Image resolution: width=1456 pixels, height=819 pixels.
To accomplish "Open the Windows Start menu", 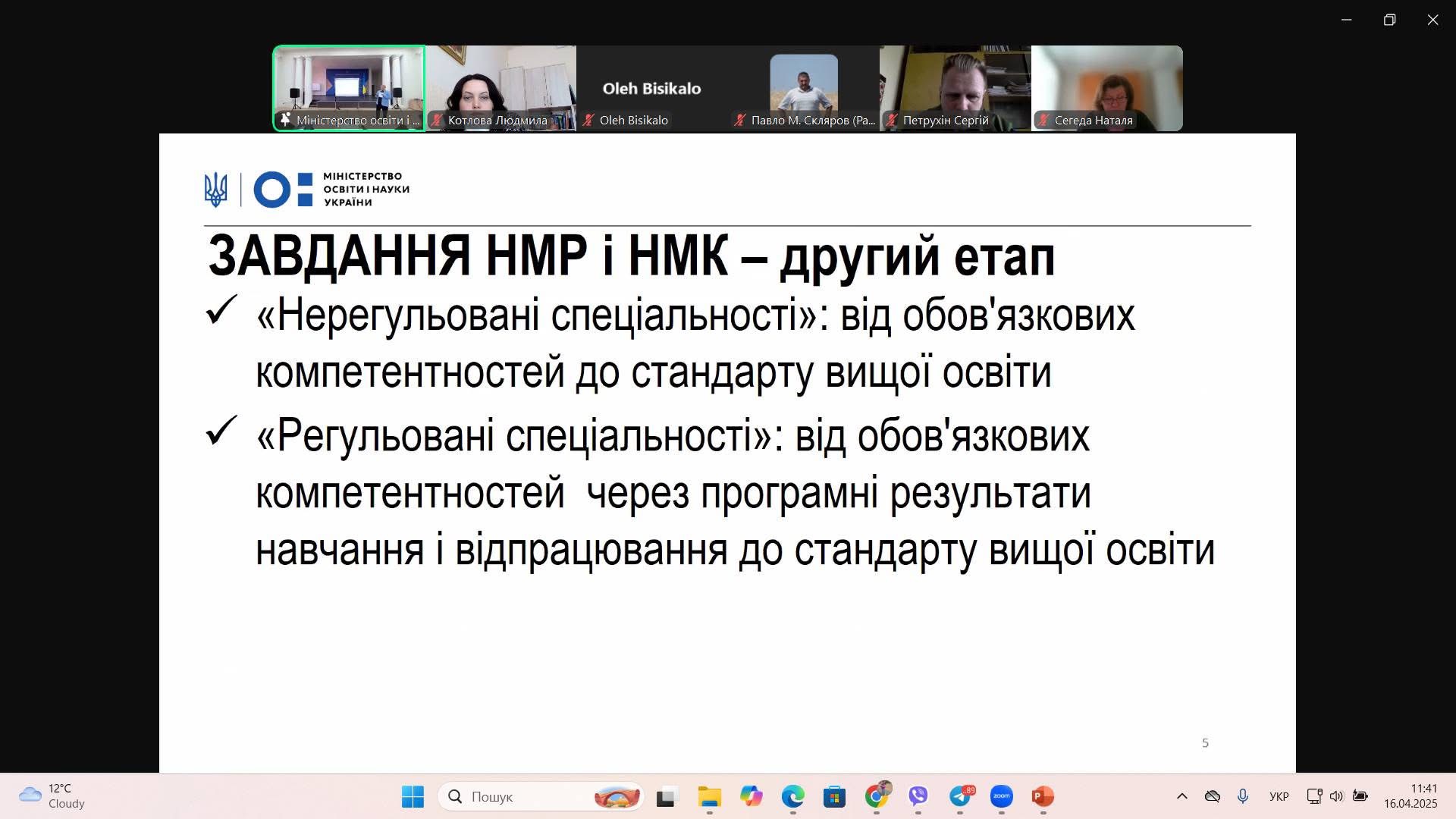I will tap(413, 796).
